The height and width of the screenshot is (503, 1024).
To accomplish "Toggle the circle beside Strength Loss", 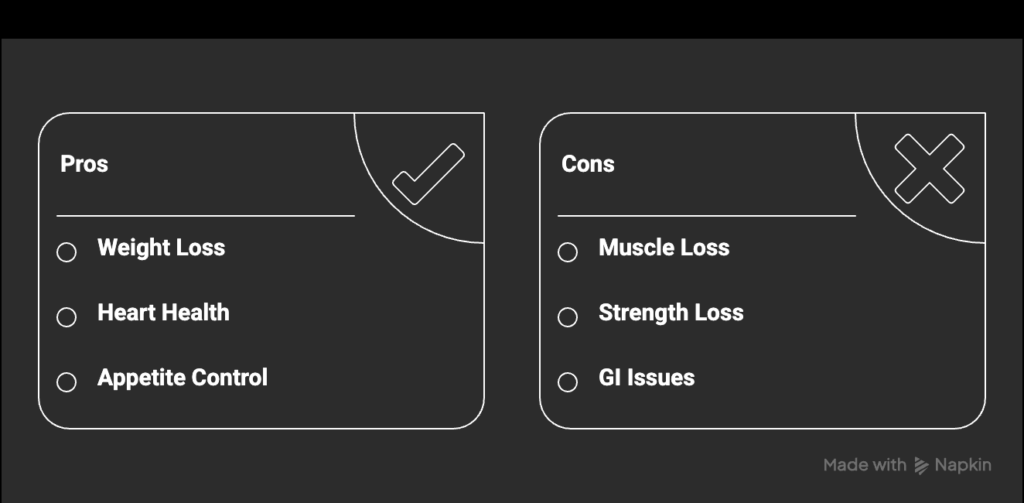I will [x=568, y=317].
